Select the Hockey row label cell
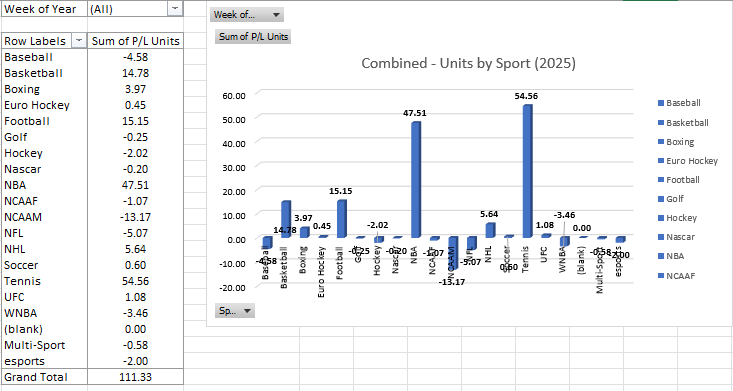733x391 pixels. point(44,153)
